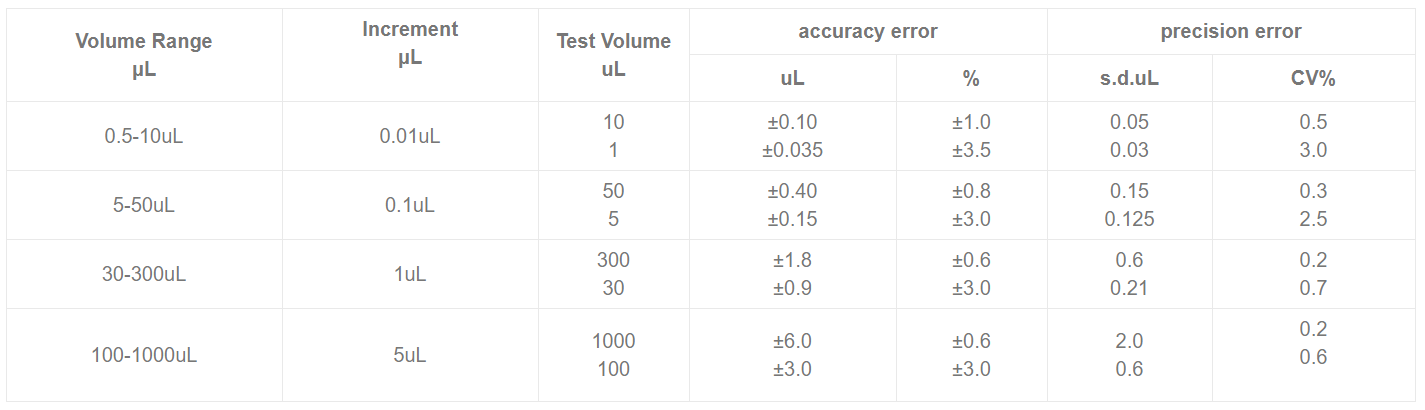Screen dimensions: 1425x410
Task: Click the s.d.uL sub-header cell
Action: [1129, 78]
